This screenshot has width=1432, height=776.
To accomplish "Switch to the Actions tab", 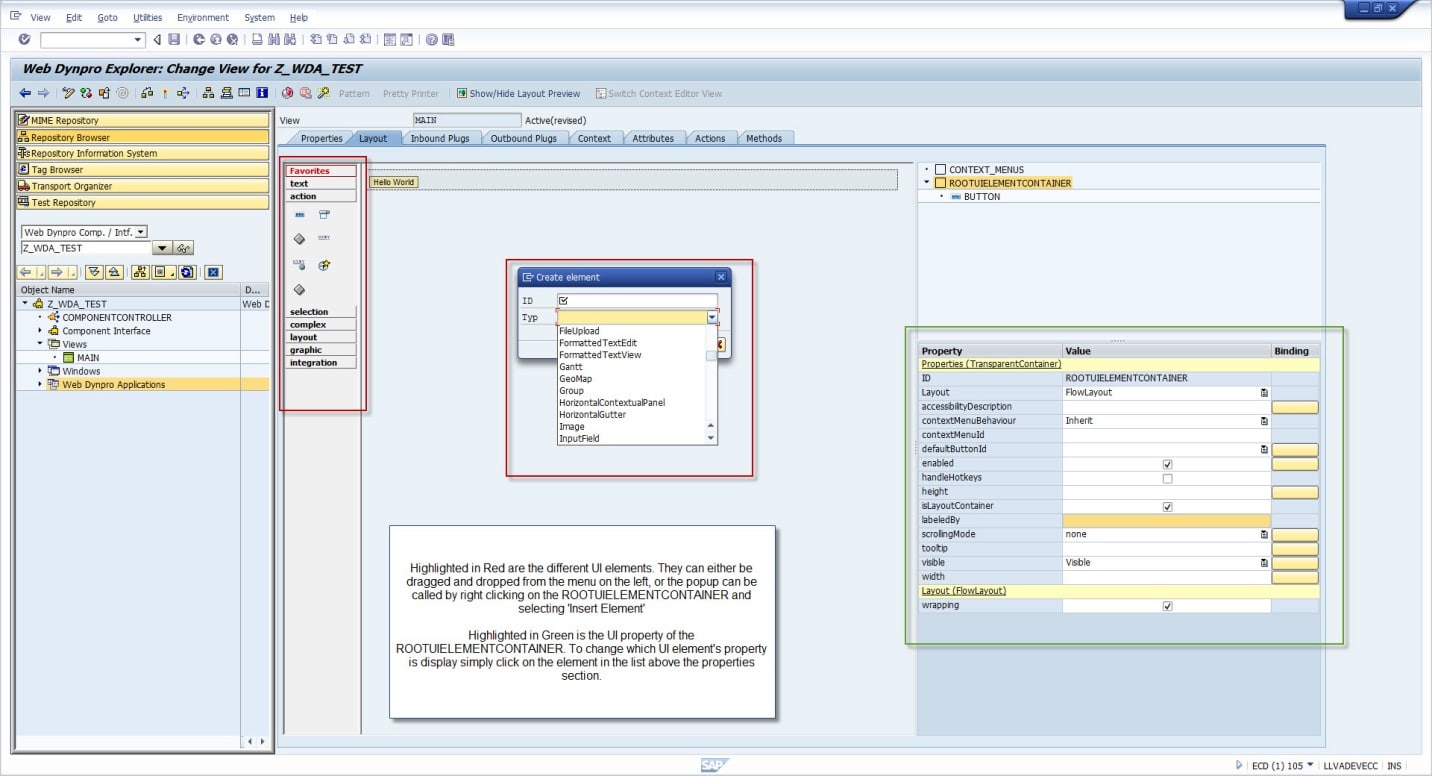I will (x=710, y=138).
